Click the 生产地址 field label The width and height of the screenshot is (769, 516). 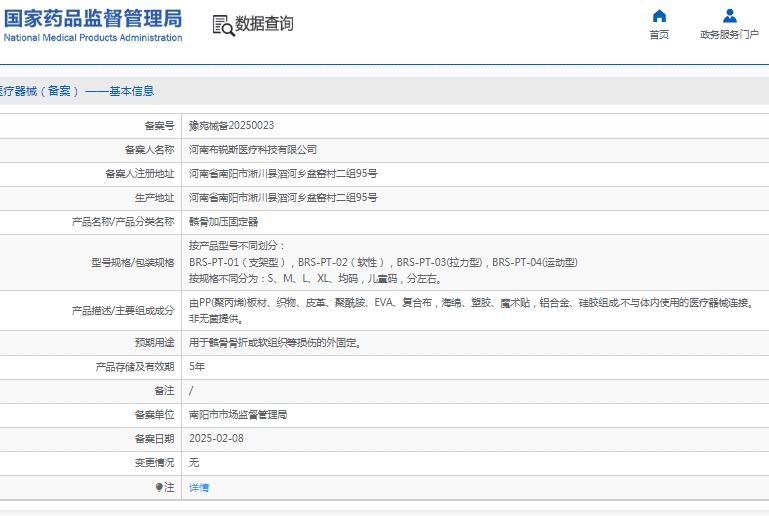(x=154, y=198)
